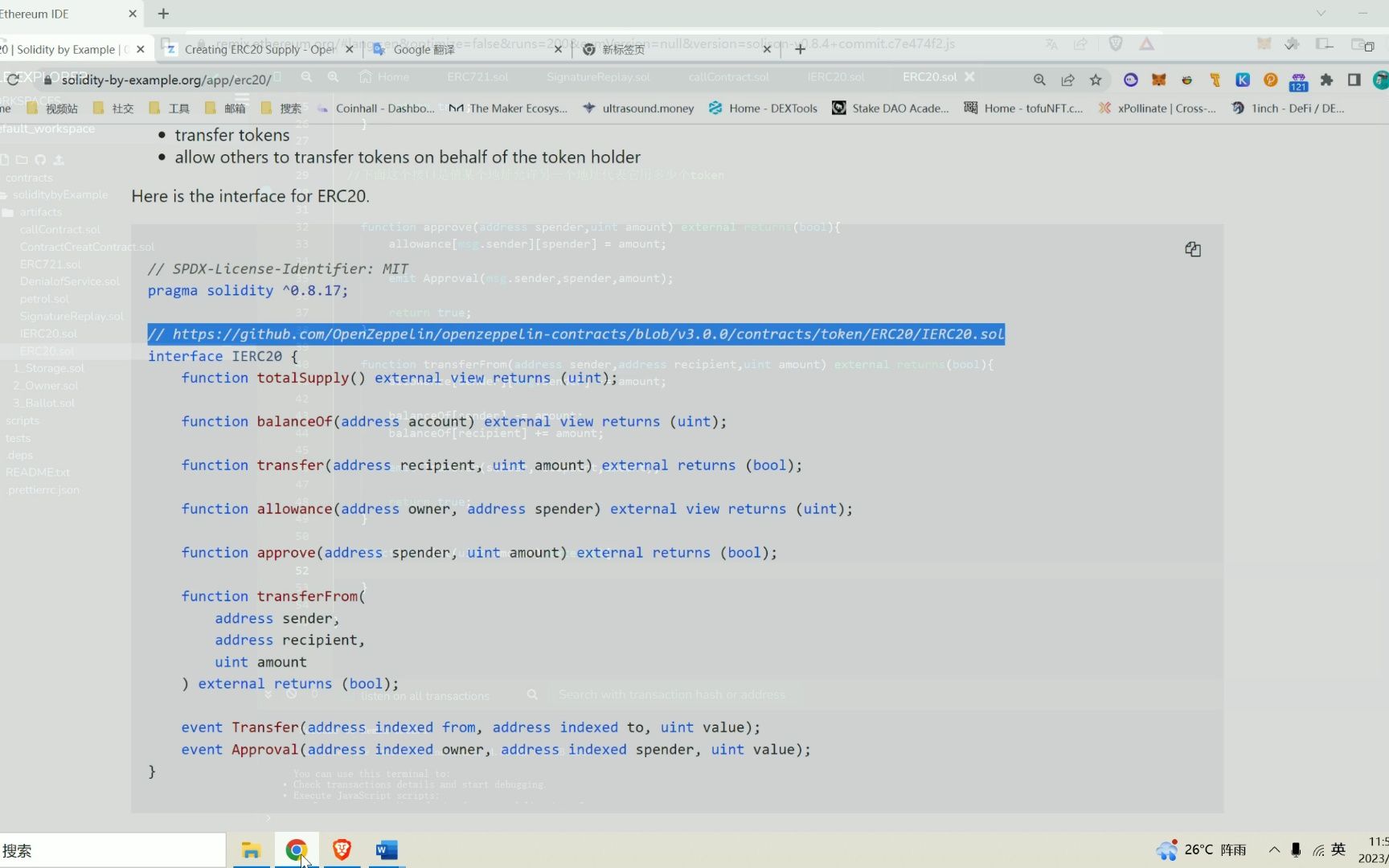The height and width of the screenshot is (868, 1389).
Task: Reload the solidity-by-example page
Action: (x=13, y=79)
